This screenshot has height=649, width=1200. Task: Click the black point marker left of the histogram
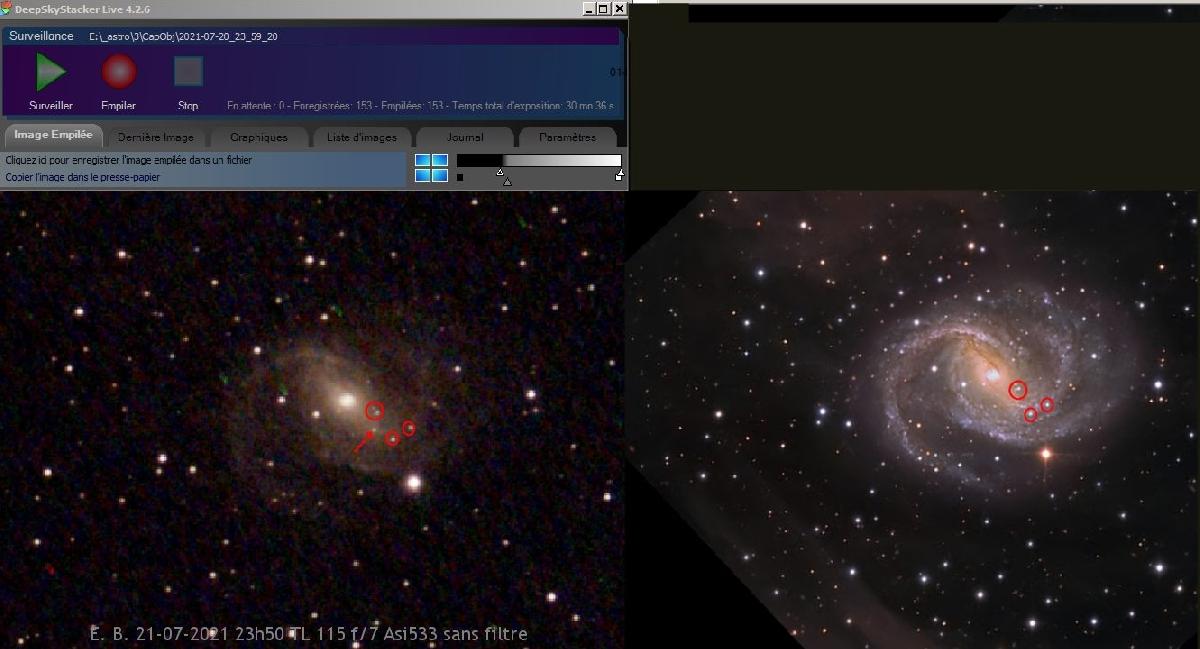[459, 176]
